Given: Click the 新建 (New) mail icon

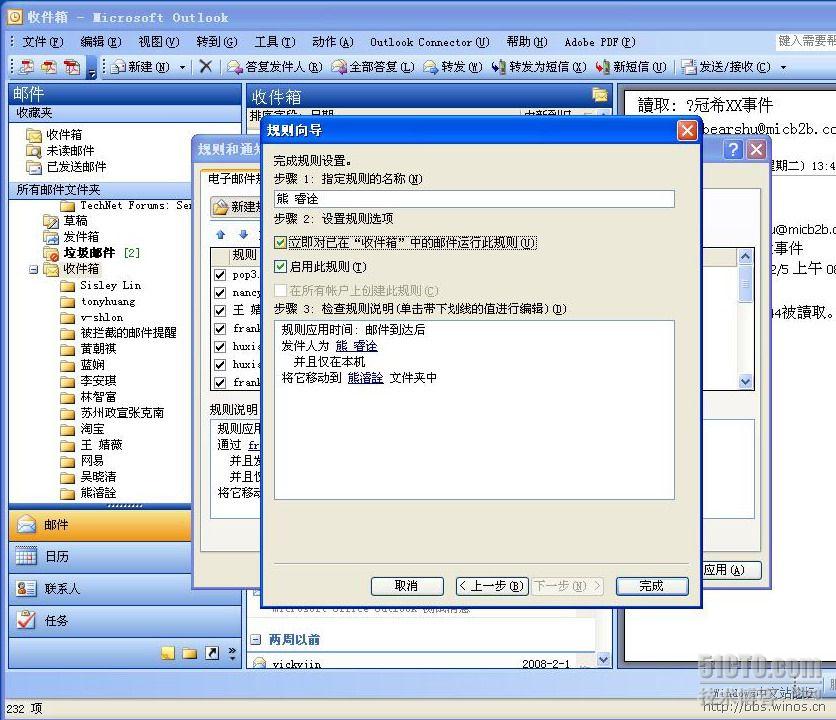Looking at the screenshot, I should (x=118, y=67).
